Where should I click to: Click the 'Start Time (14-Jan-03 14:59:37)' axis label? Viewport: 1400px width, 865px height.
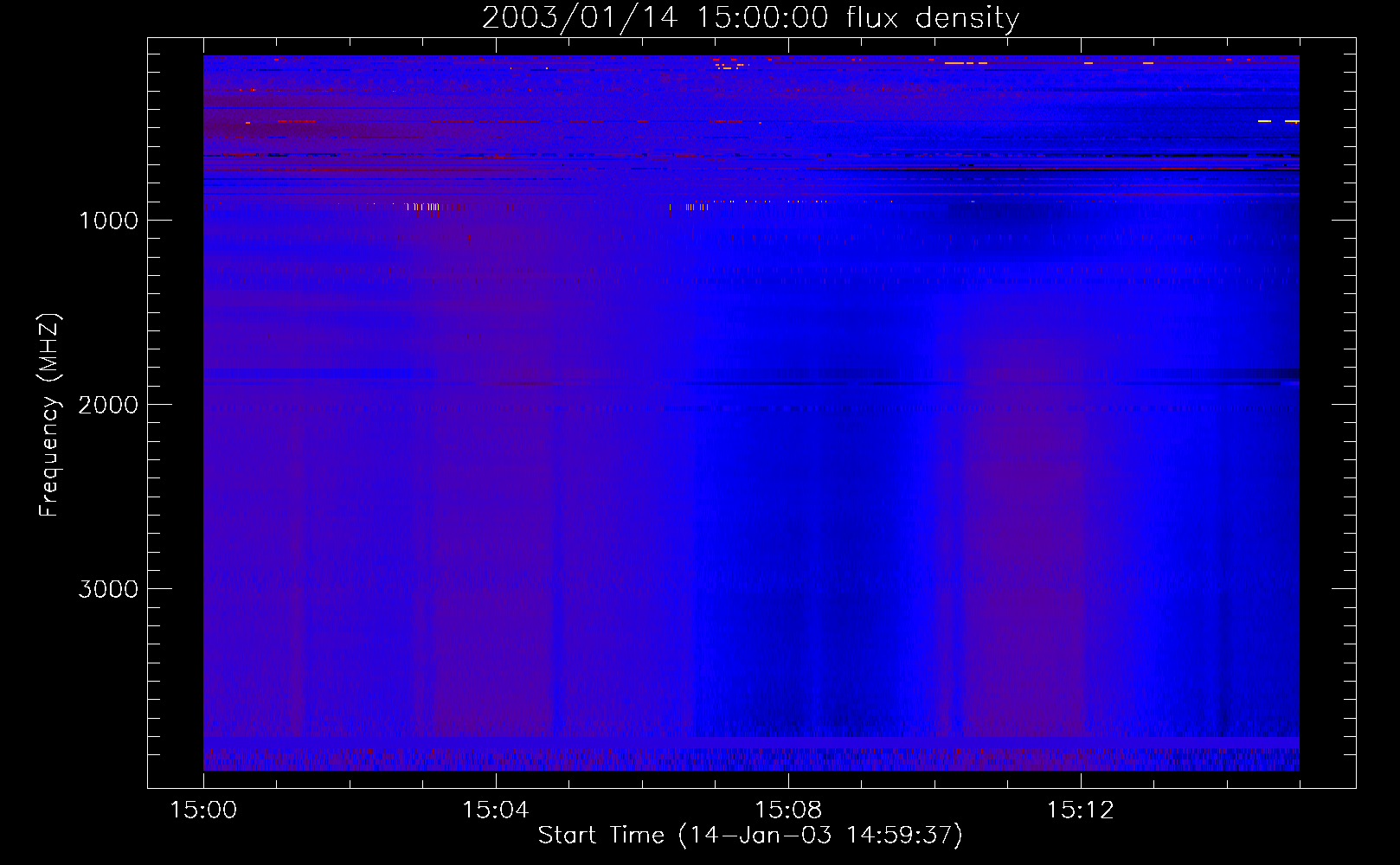[750, 836]
